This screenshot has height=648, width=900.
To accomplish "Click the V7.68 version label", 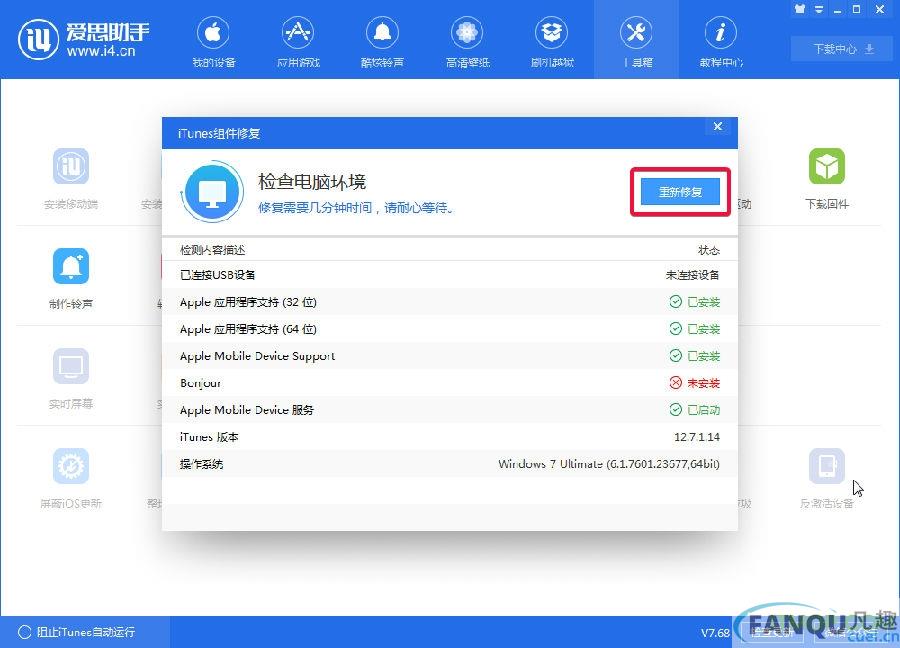I will (x=715, y=633).
